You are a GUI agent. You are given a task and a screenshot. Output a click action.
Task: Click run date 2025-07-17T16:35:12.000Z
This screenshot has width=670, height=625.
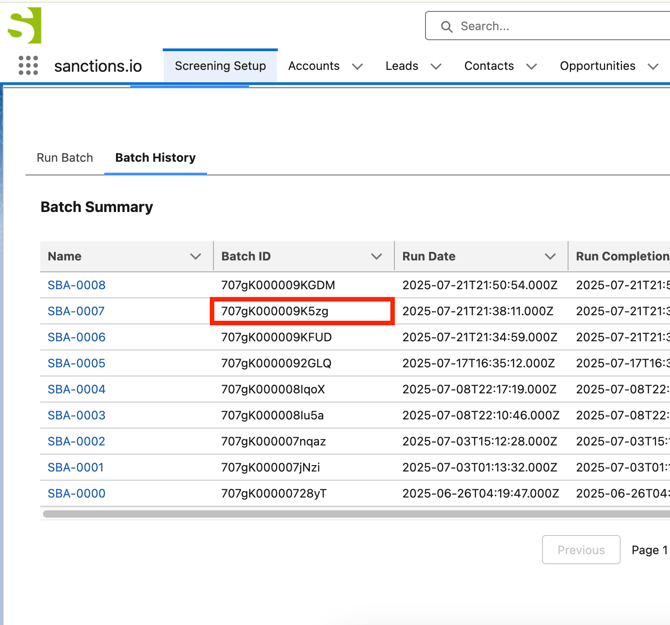(x=479, y=363)
